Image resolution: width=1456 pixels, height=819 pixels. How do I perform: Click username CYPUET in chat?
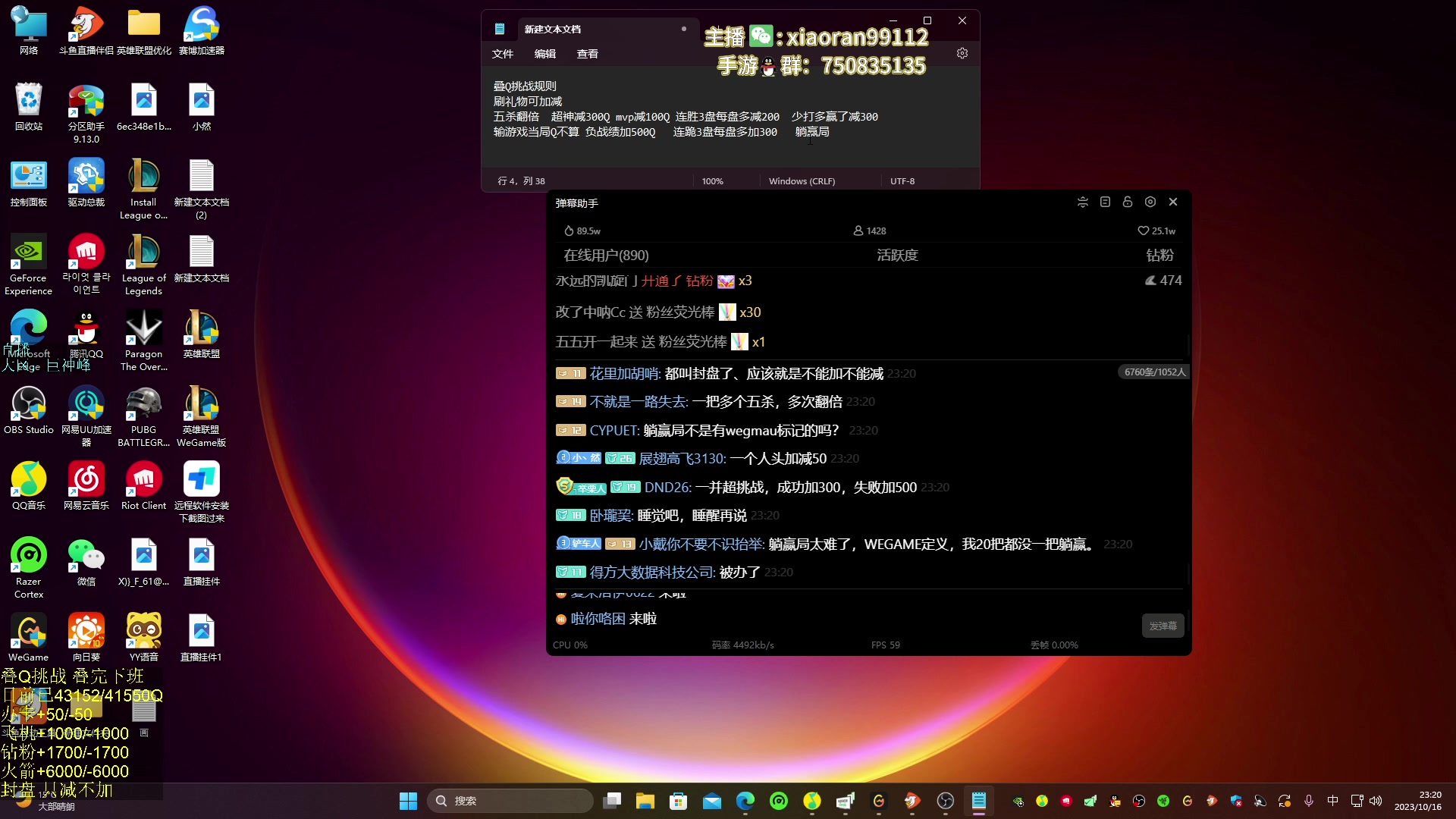pos(614,431)
